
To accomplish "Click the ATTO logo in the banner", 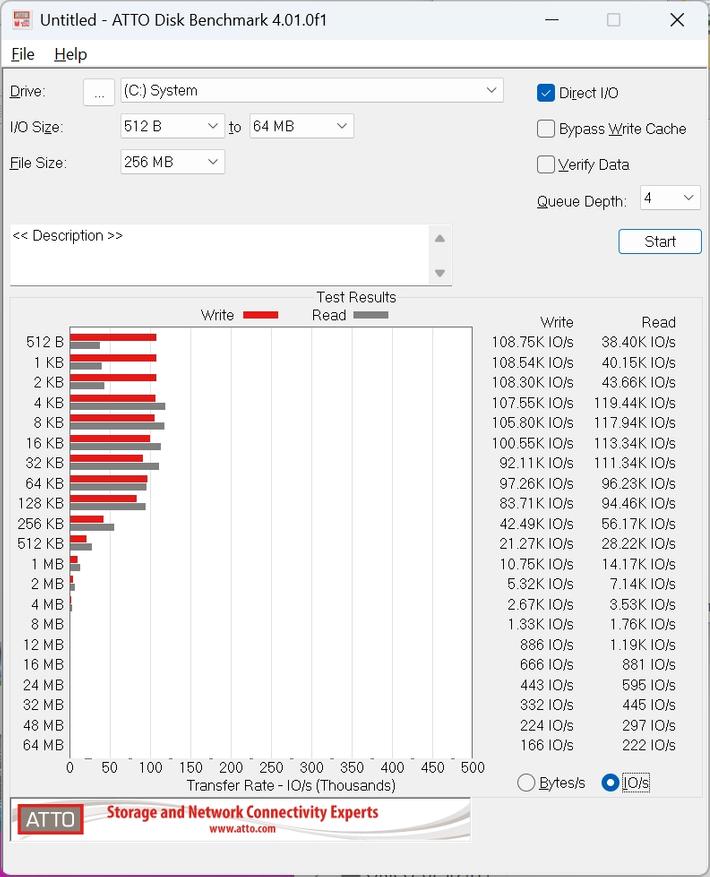I will [x=50, y=819].
